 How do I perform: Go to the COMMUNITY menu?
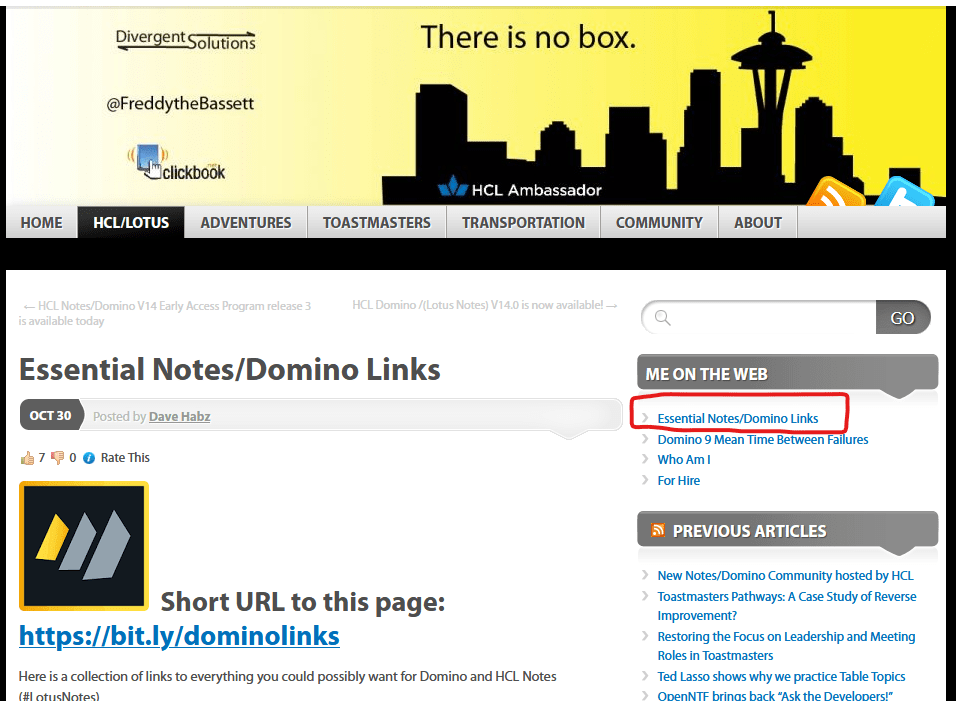[x=659, y=222]
